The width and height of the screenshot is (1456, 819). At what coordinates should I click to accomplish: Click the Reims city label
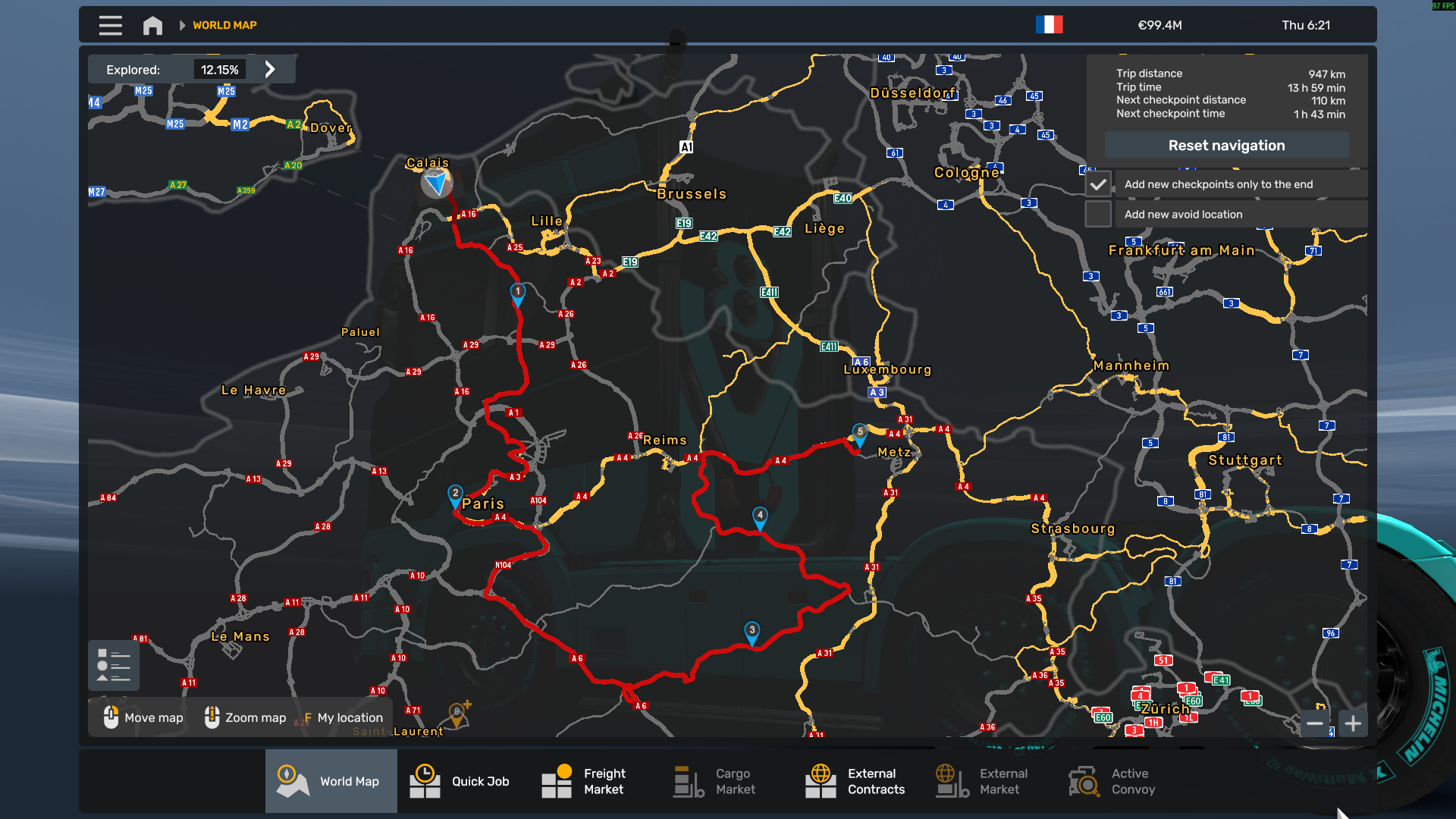(x=665, y=440)
